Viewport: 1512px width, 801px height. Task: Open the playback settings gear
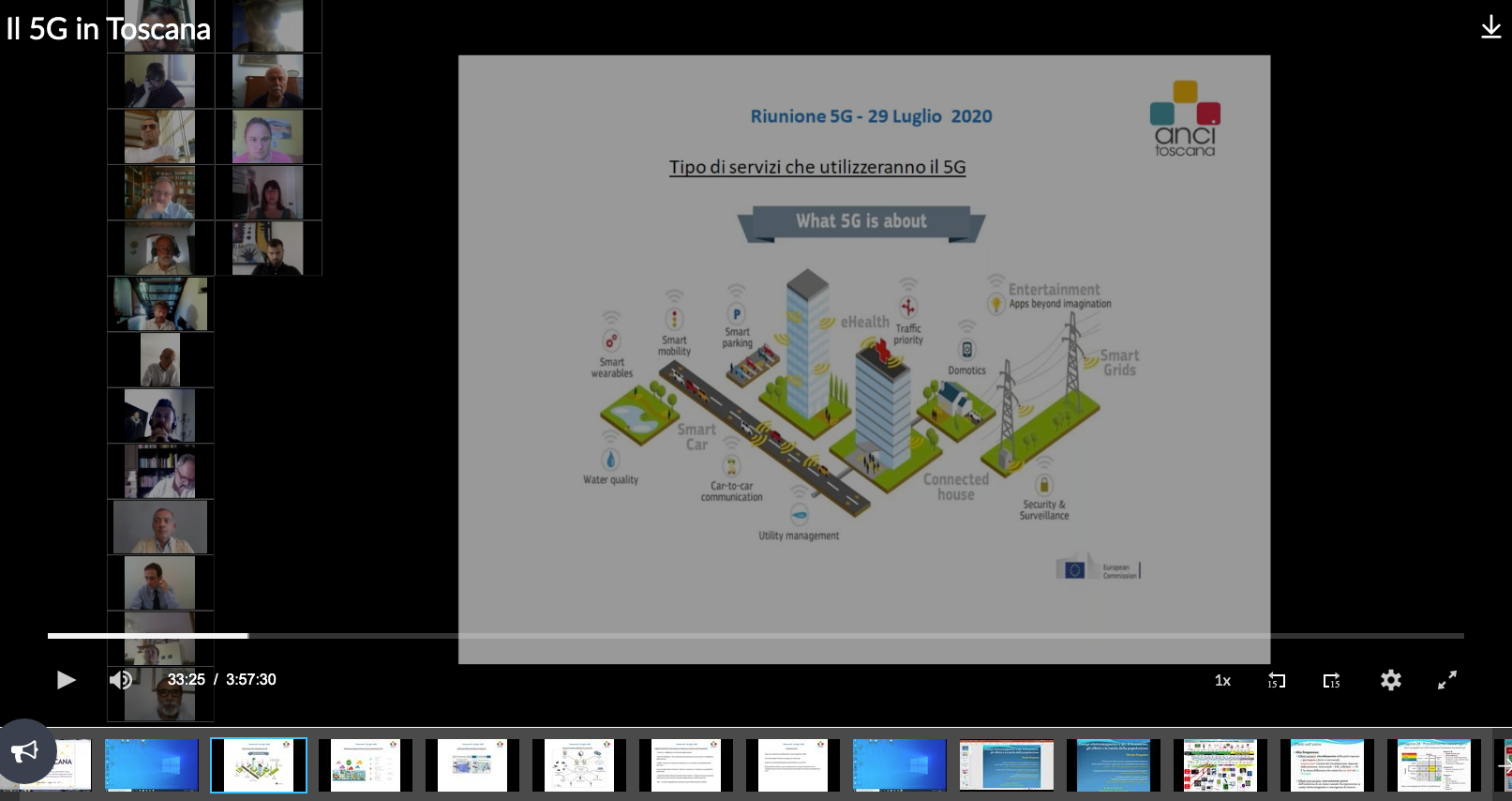(1390, 680)
